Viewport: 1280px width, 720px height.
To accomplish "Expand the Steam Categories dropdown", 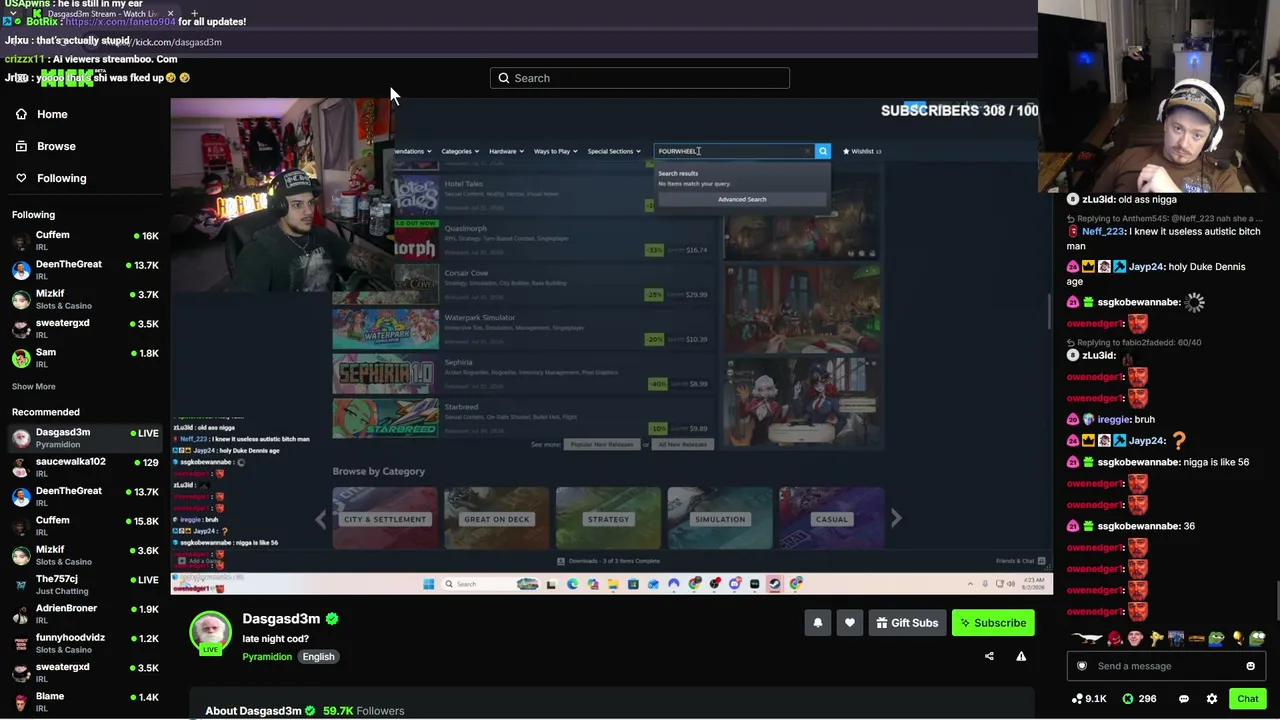I will tap(460, 151).
